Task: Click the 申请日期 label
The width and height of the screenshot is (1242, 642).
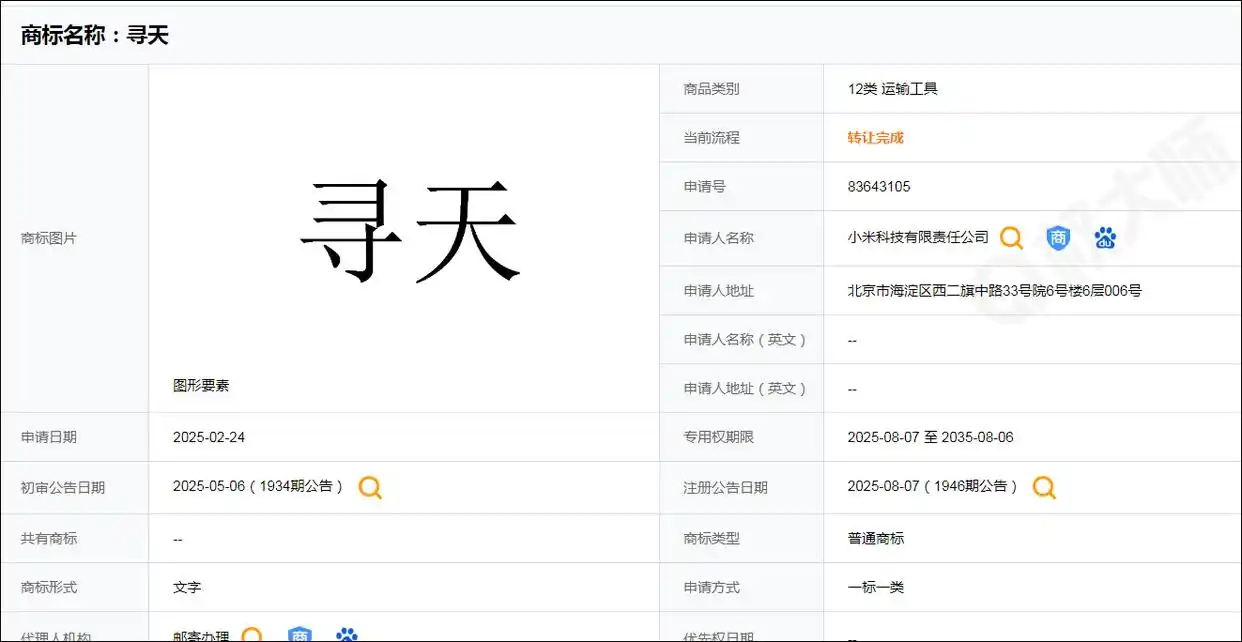Action: (49, 437)
